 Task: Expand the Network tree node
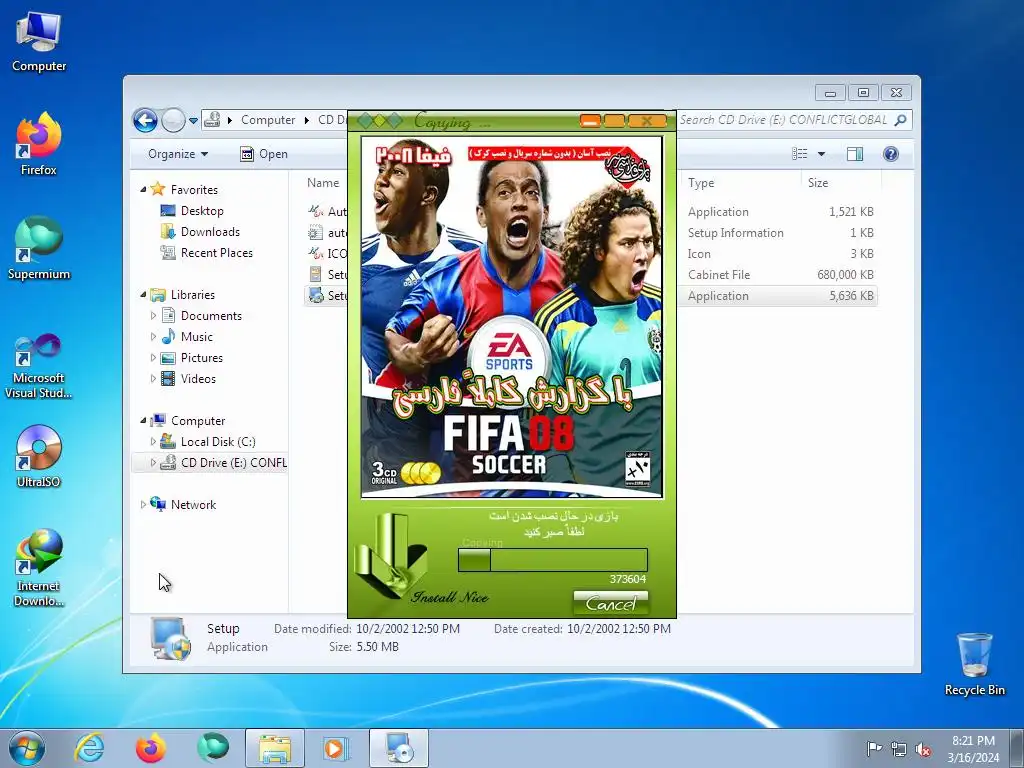(x=143, y=505)
